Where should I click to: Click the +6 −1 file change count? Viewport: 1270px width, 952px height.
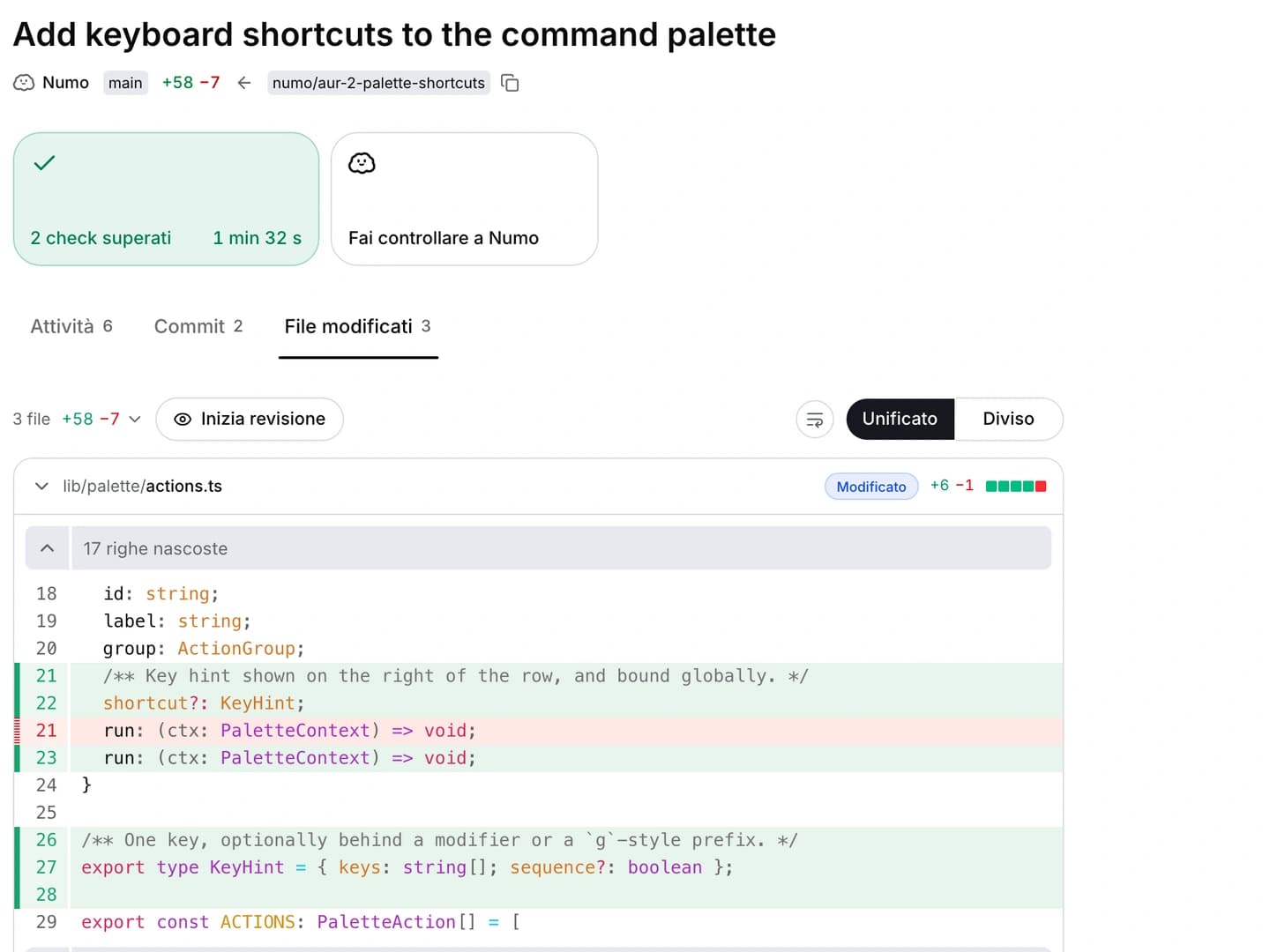pos(952,486)
